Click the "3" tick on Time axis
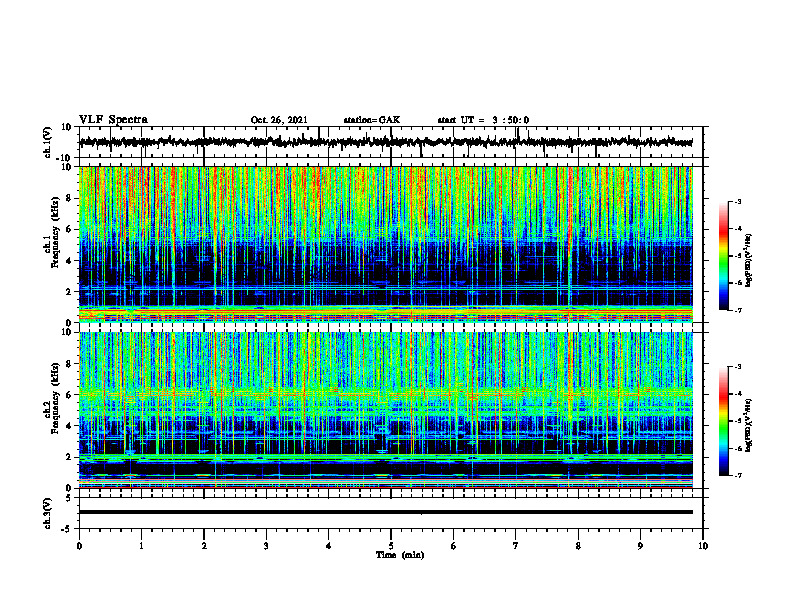The width and height of the screenshot is (792, 612). pos(266,546)
